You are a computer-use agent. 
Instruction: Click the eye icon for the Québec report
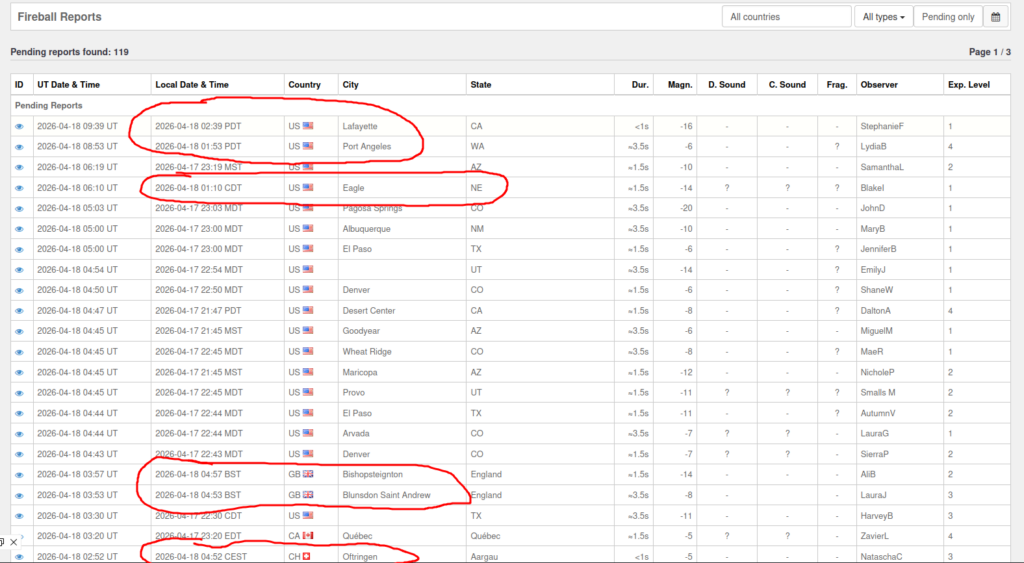(x=19, y=536)
